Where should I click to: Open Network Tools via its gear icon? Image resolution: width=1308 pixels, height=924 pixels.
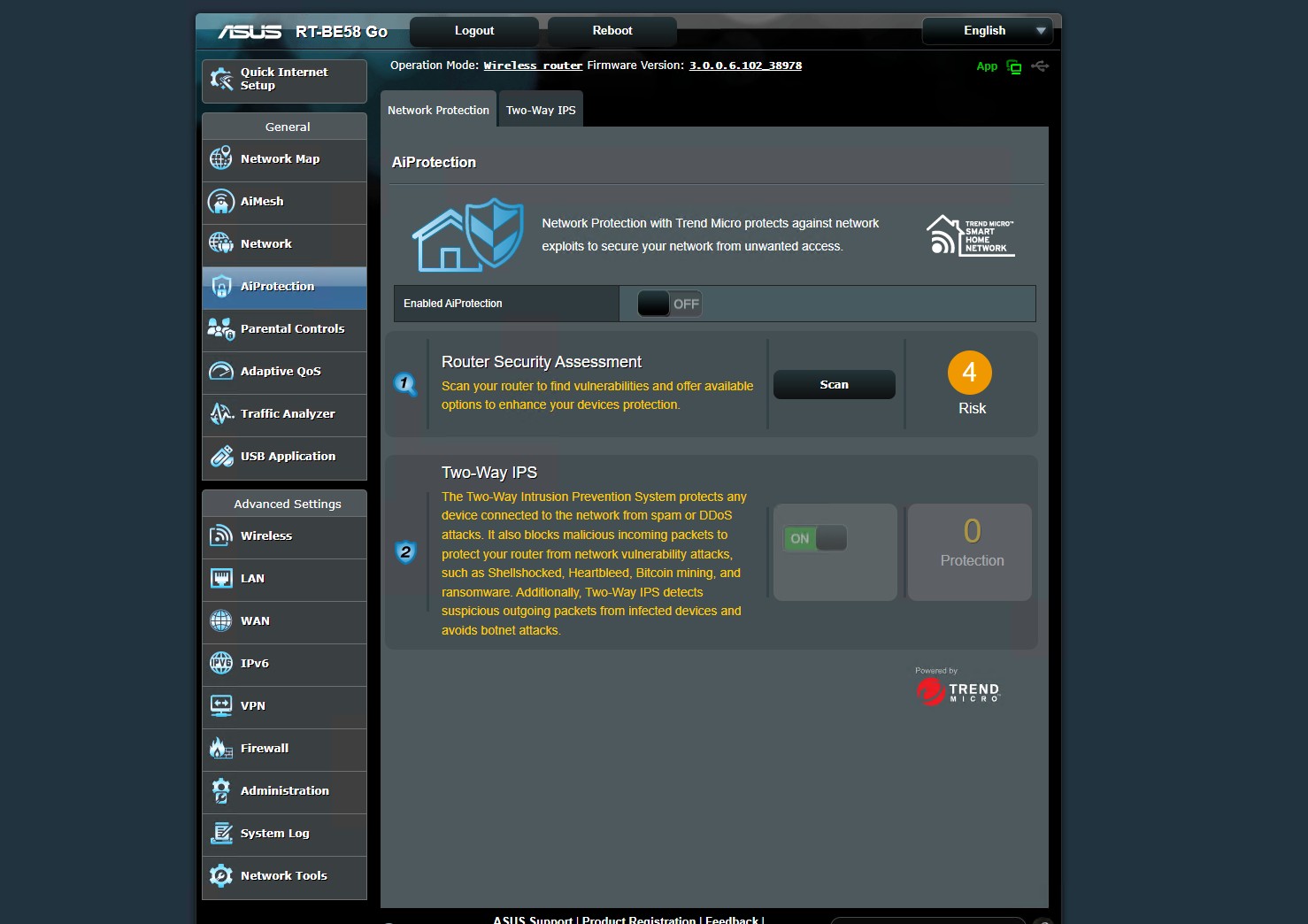pos(221,875)
